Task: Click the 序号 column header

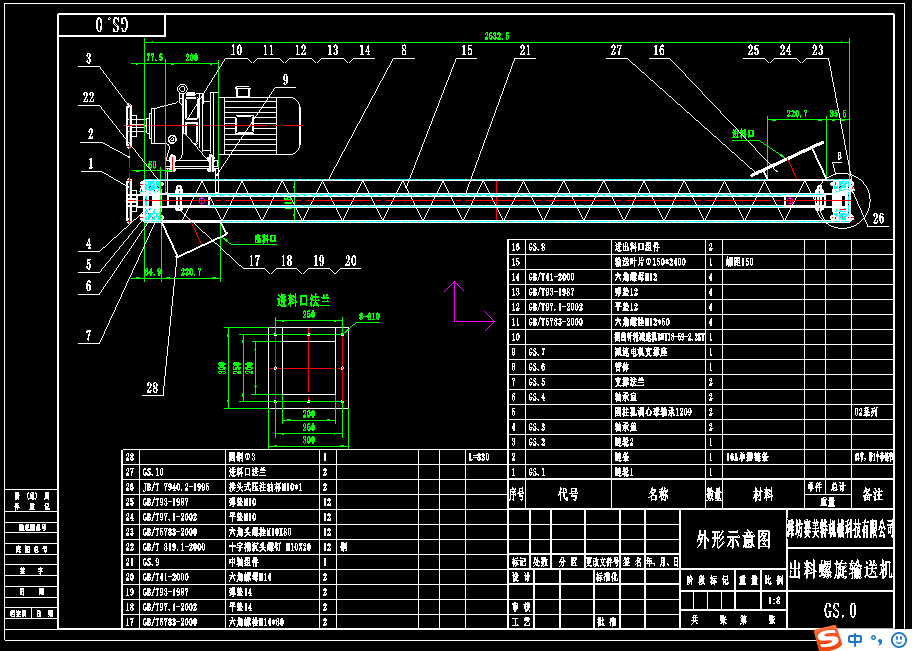Action: 516,495
